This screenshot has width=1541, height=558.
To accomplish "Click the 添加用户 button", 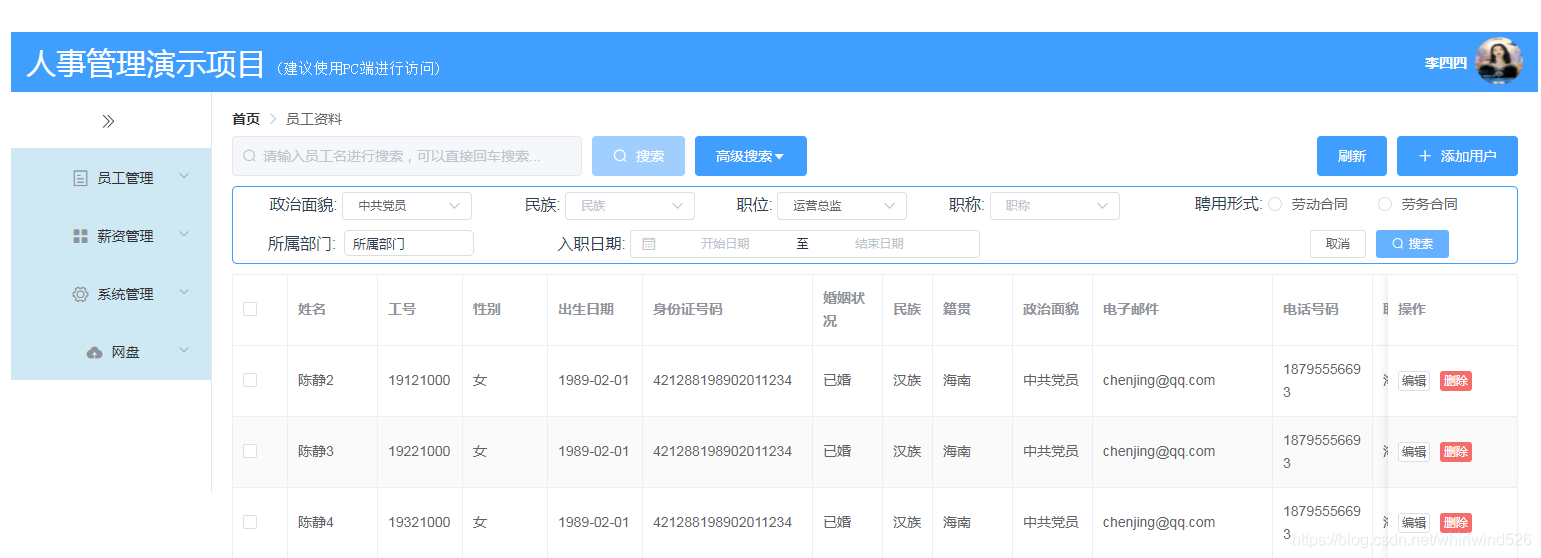I will tap(1457, 156).
